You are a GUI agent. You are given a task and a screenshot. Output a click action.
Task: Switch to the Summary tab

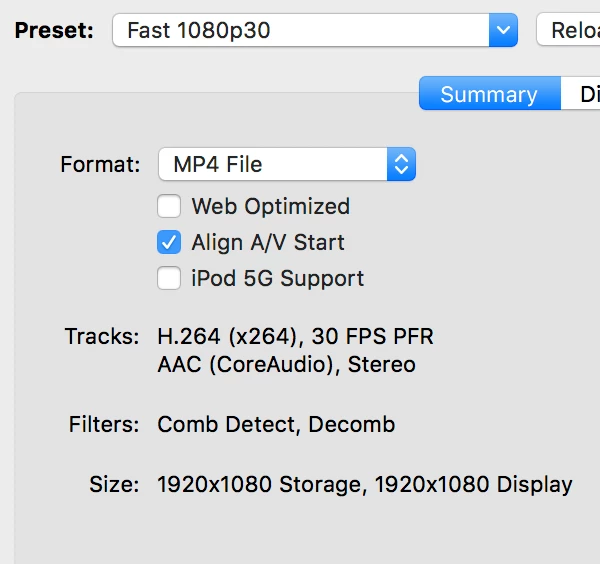(x=488, y=95)
